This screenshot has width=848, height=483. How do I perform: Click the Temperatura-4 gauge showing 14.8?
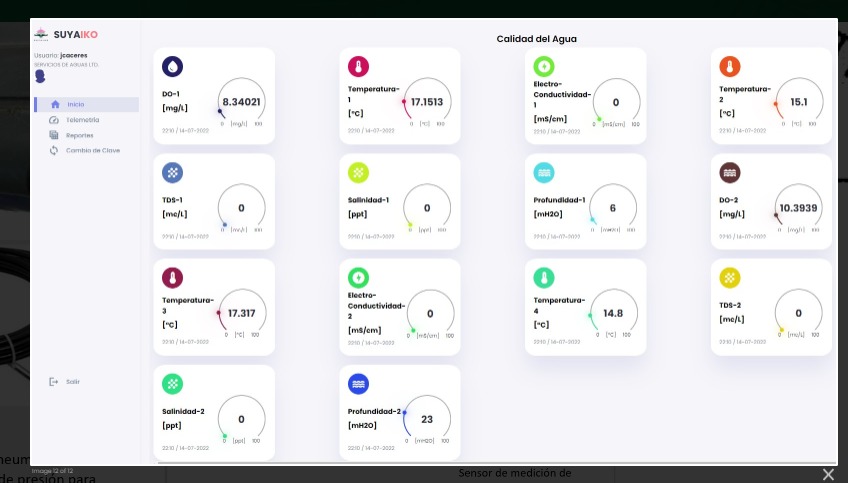pos(613,313)
